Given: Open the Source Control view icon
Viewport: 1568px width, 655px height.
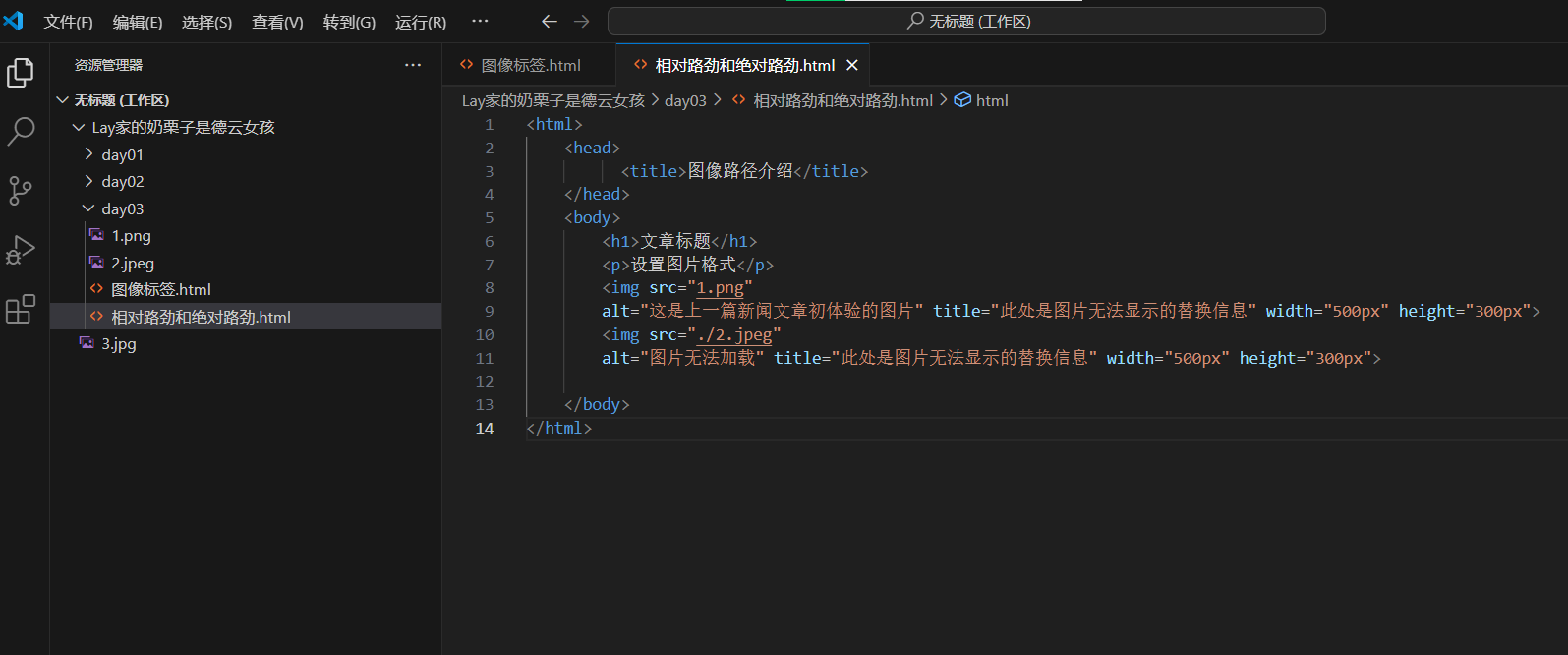Looking at the screenshot, I should coord(21,191).
